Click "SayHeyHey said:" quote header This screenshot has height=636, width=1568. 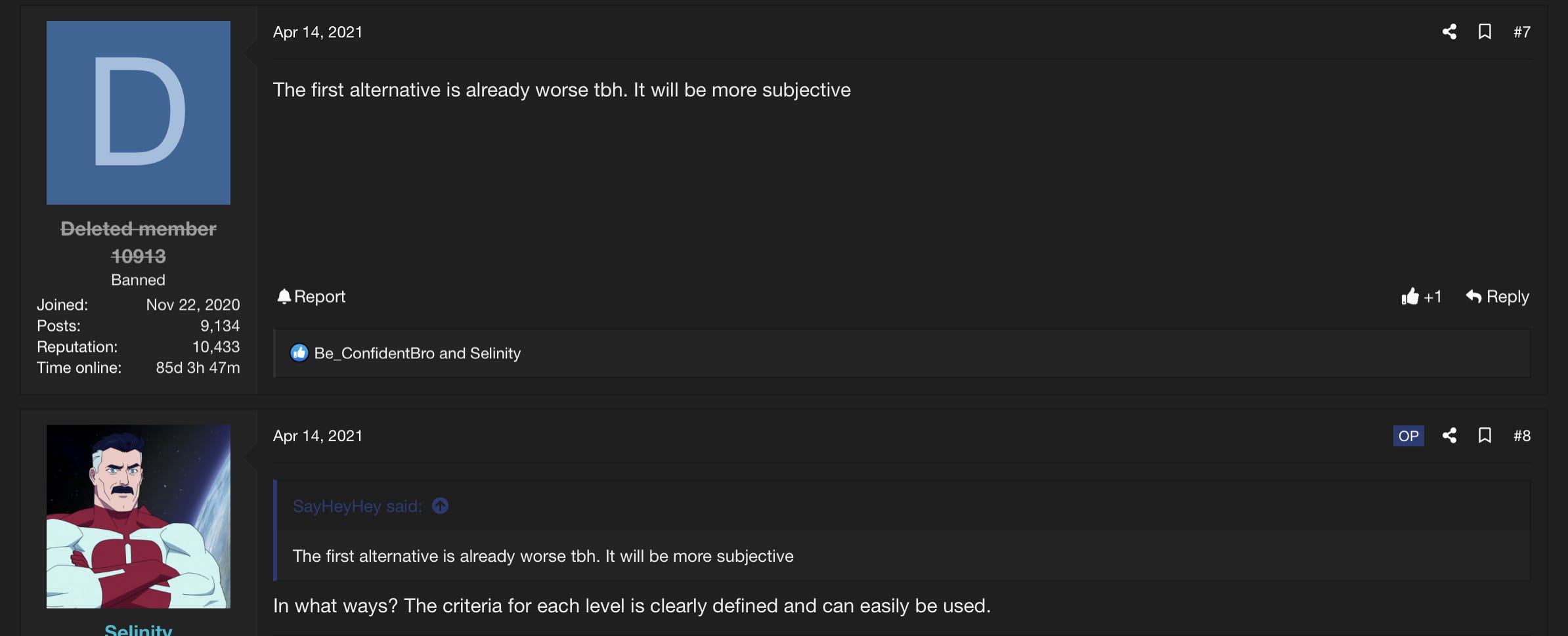(x=357, y=506)
